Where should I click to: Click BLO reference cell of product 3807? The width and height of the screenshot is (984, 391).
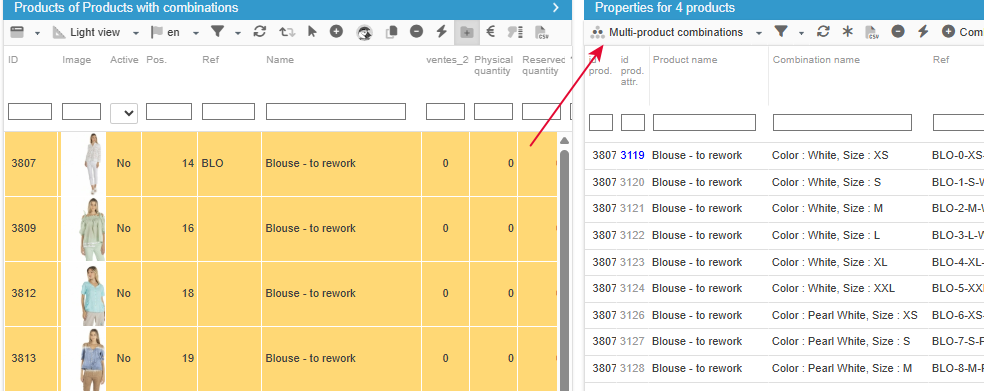tap(230, 163)
